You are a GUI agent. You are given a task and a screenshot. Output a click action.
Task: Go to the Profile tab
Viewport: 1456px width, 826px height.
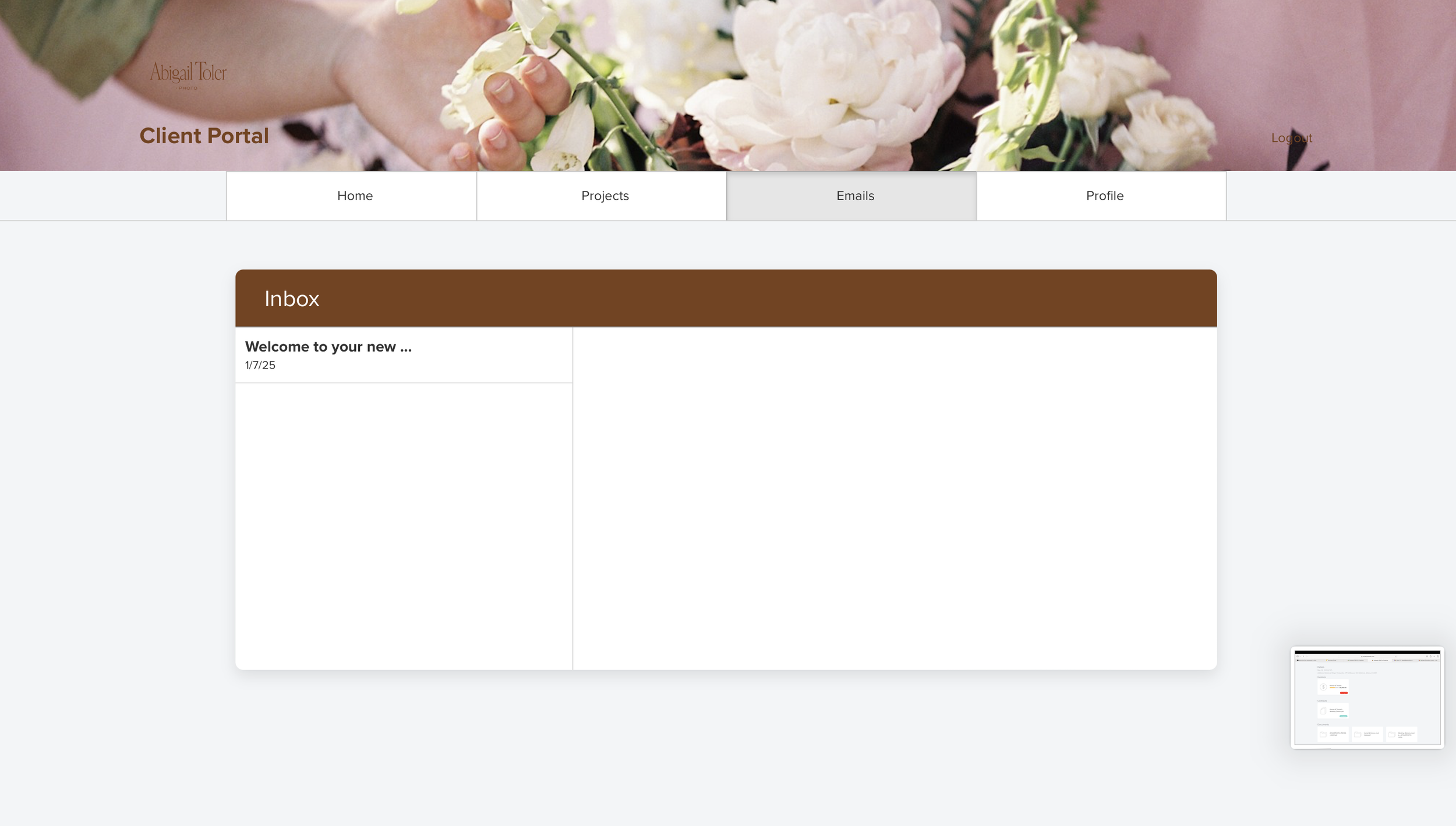[1104, 196]
